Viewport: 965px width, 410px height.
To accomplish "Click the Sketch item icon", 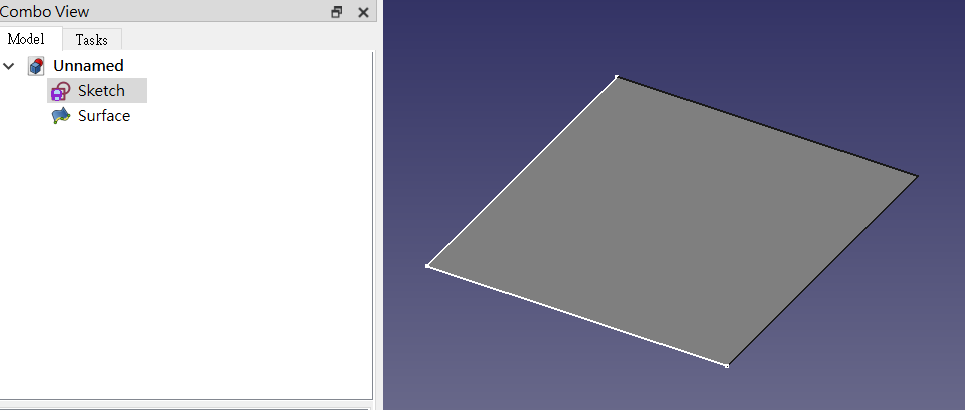I will (x=60, y=91).
